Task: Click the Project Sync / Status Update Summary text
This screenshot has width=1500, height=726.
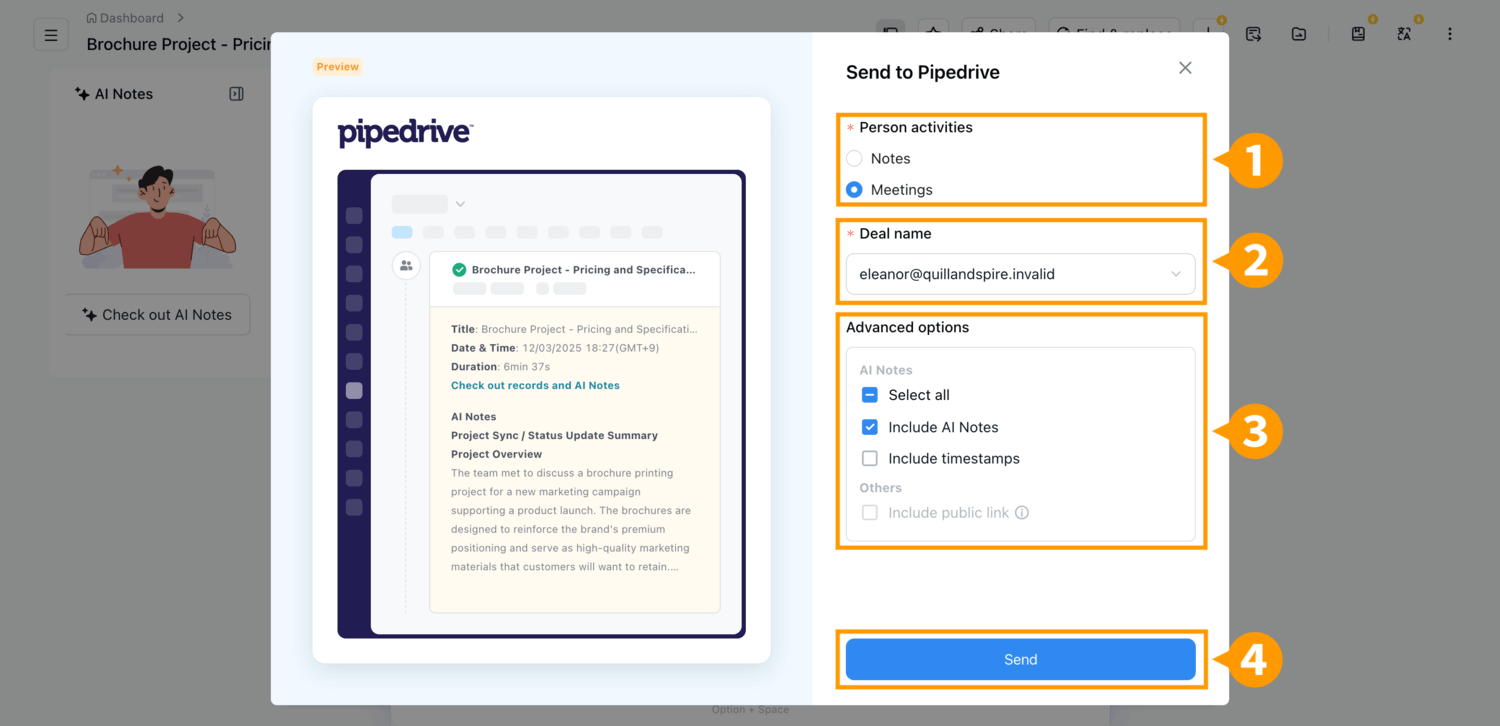Action: (x=554, y=435)
